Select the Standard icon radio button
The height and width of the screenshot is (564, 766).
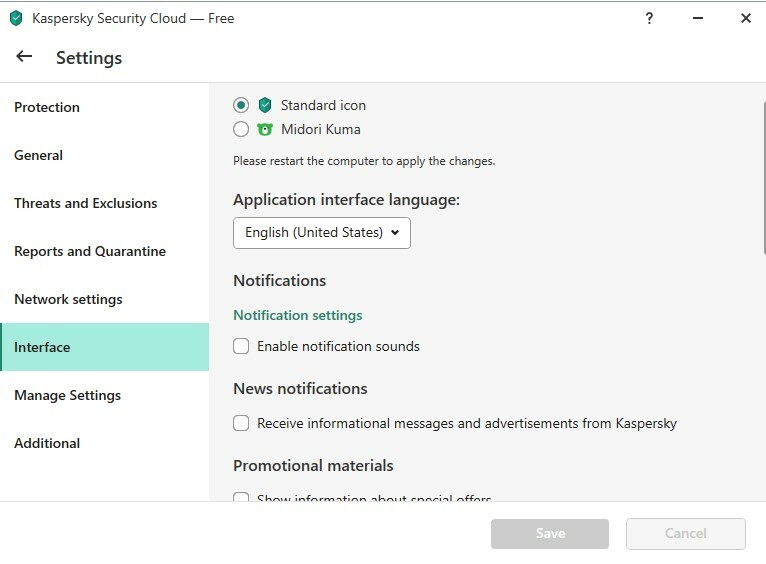coord(241,105)
